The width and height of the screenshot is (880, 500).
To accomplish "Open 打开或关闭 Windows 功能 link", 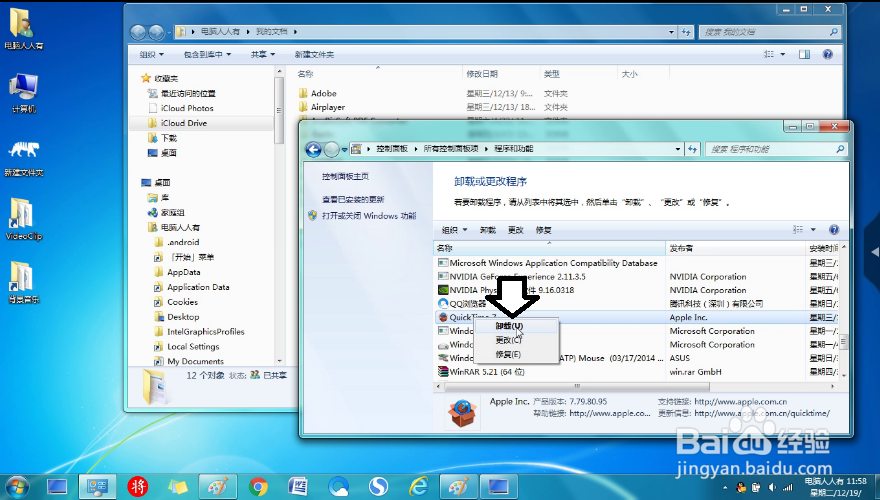I will 369,215.
